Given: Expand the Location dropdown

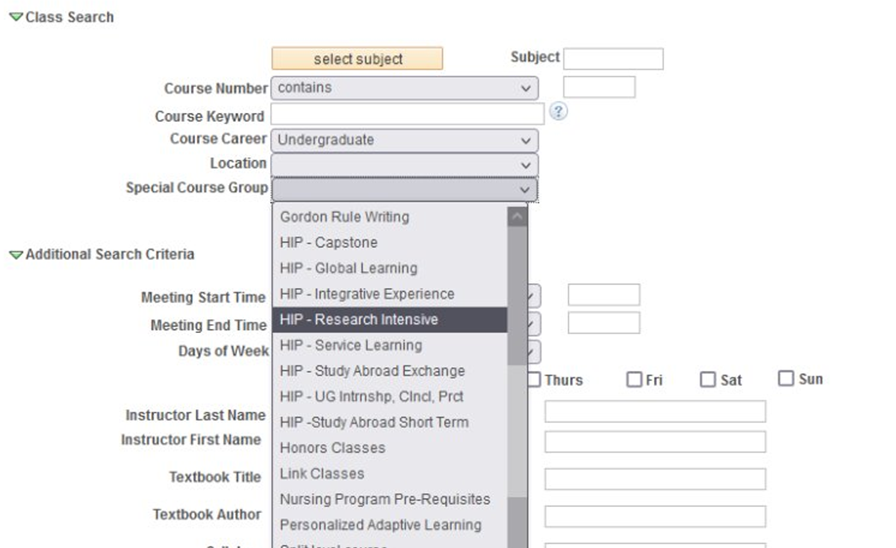Looking at the screenshot, I should pos(404,164).
